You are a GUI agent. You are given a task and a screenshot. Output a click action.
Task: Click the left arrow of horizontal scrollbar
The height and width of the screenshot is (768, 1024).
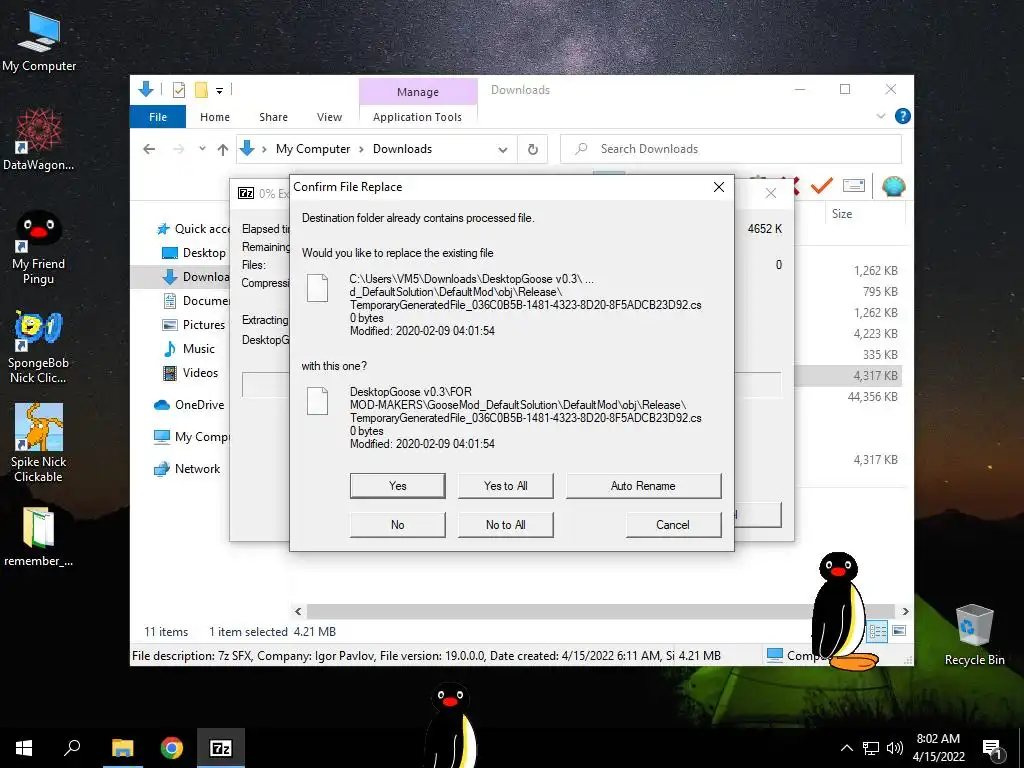298,611
